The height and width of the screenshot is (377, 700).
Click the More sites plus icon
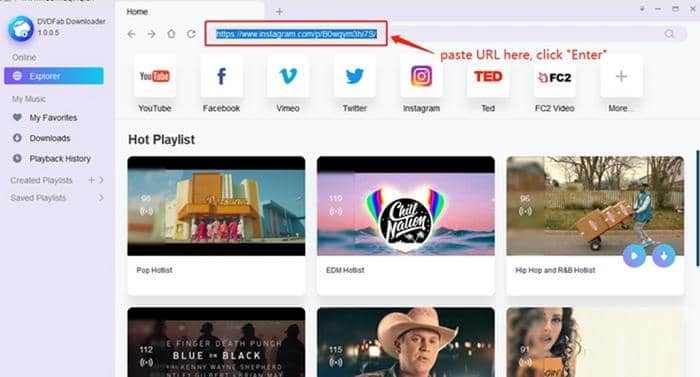pyautogui.click(x=621, y=76)
